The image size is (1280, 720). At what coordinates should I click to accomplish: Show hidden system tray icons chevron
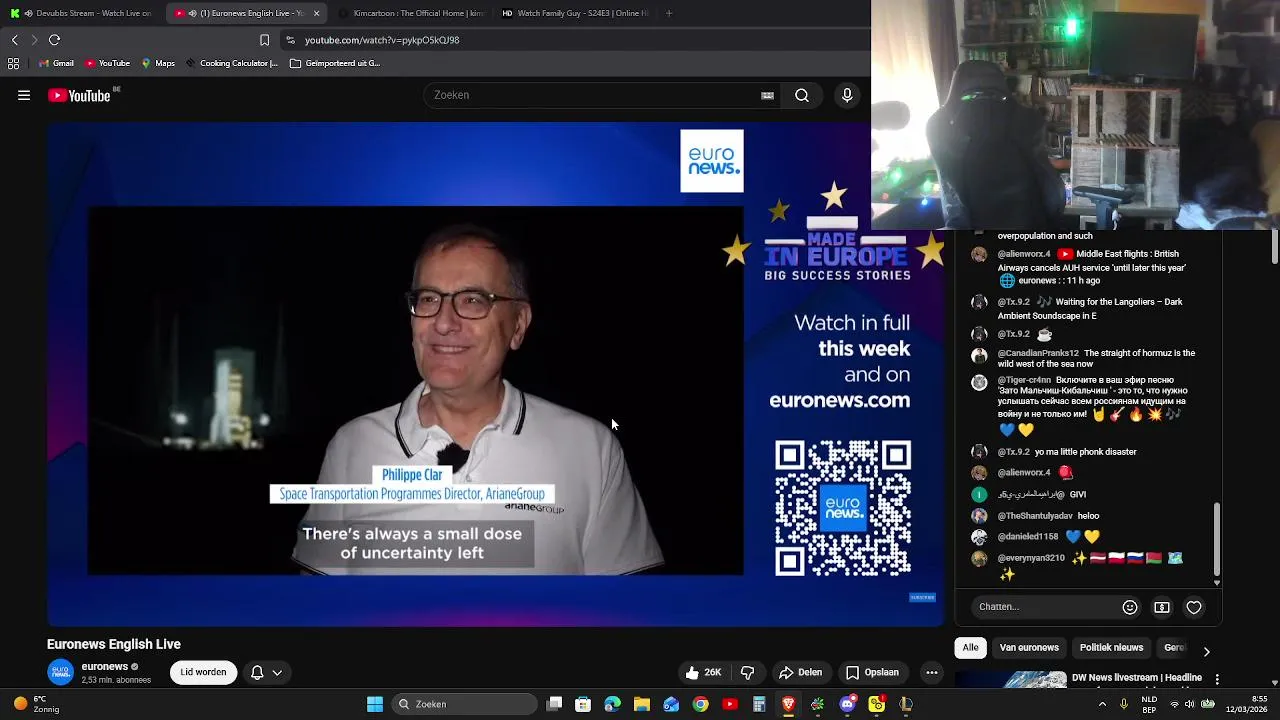pos(1102,704)
